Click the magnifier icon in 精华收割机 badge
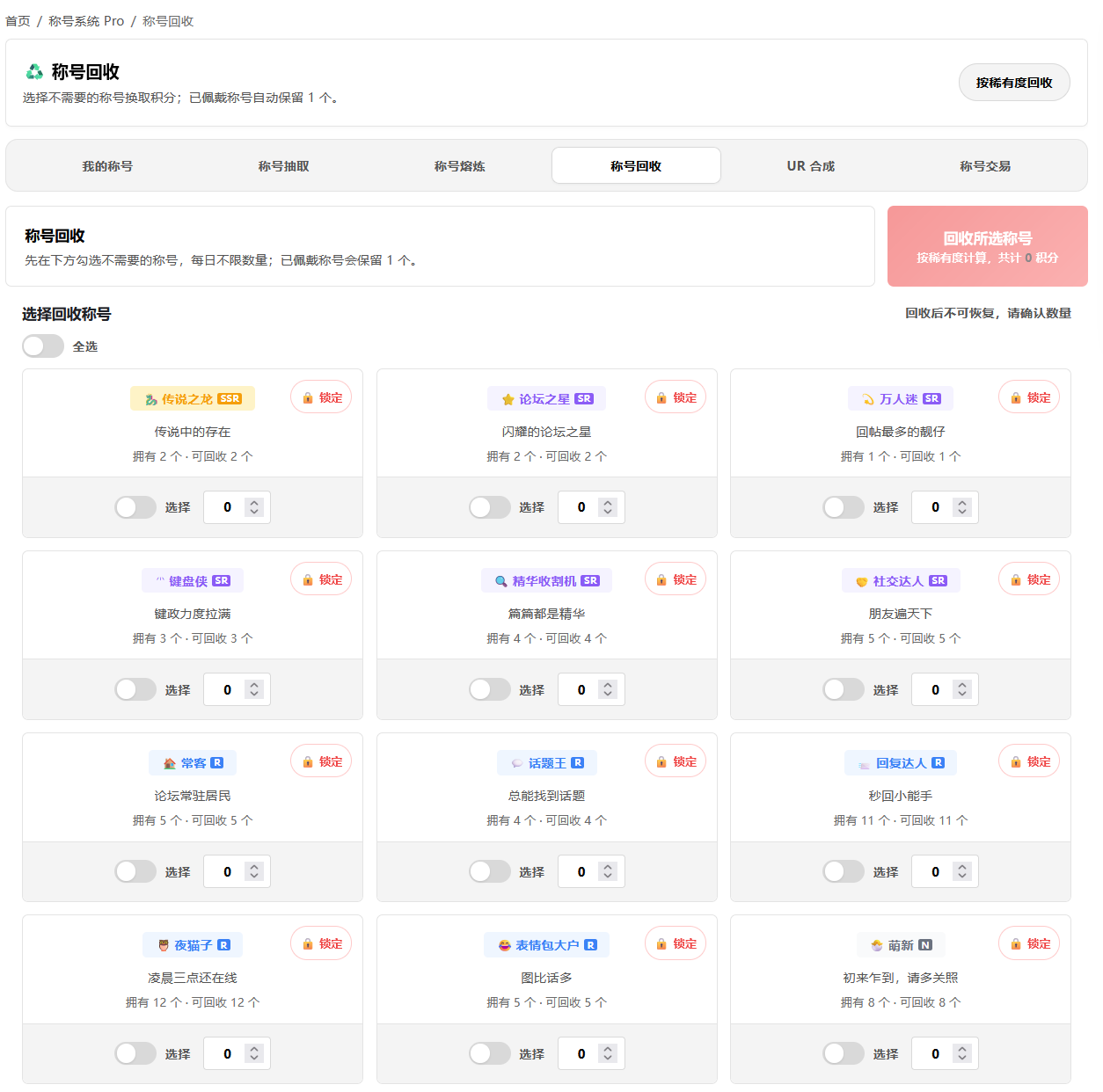Image resolution: width=1103 pixels, height=1092 pixels. [x=501, y=581]
